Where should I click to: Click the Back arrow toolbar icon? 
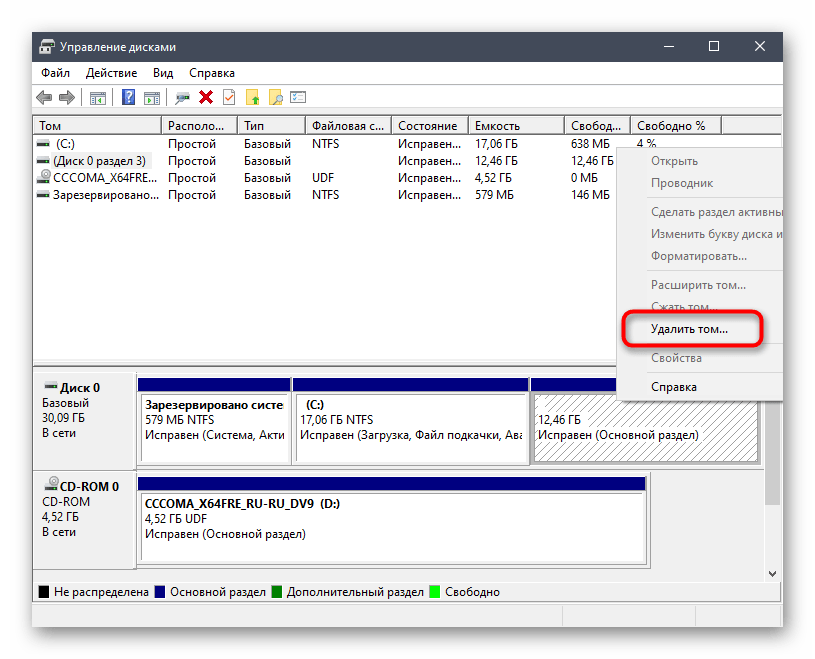44,98
